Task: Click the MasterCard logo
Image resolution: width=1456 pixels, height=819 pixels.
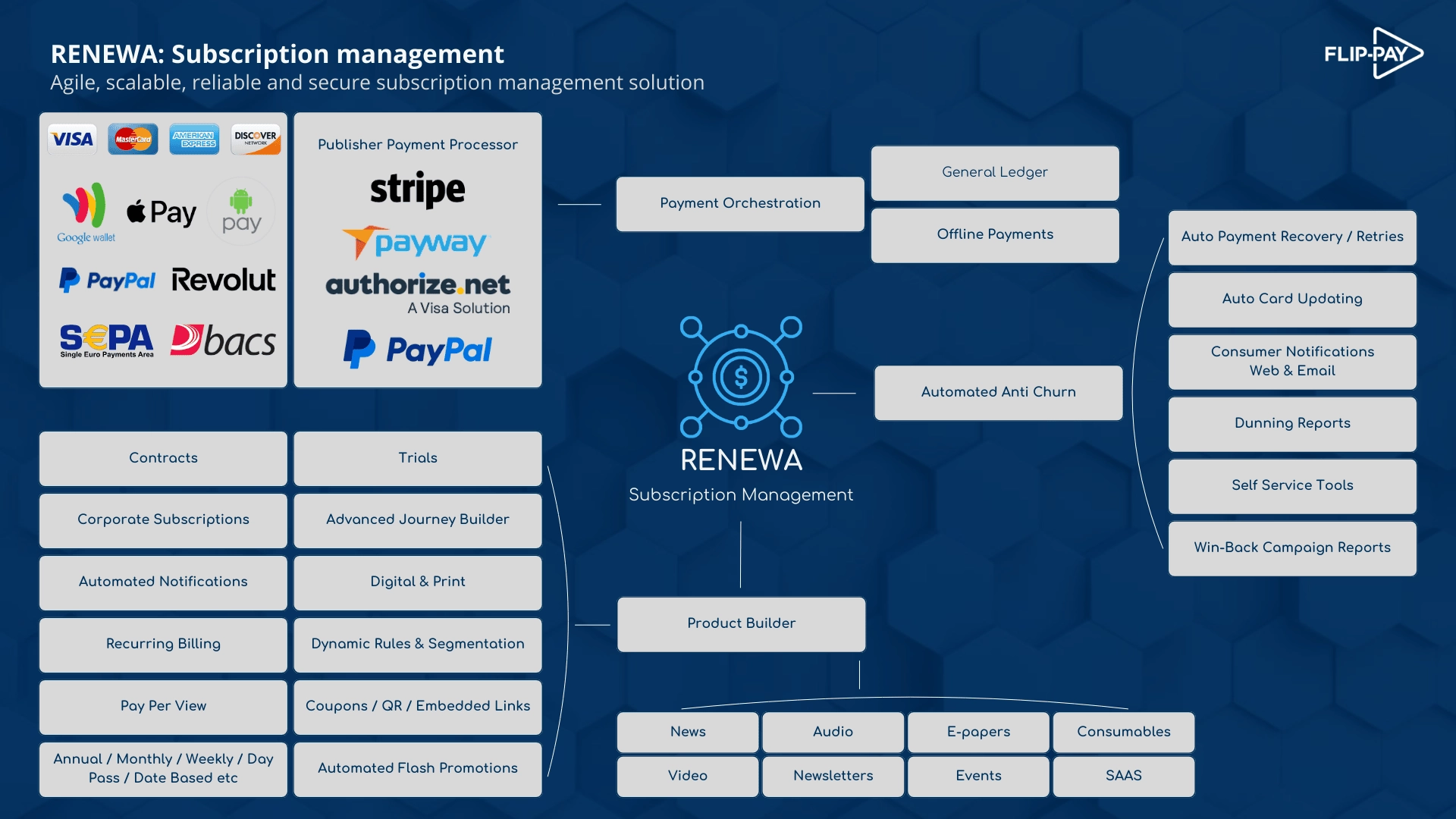Action: tap(133, 139)
